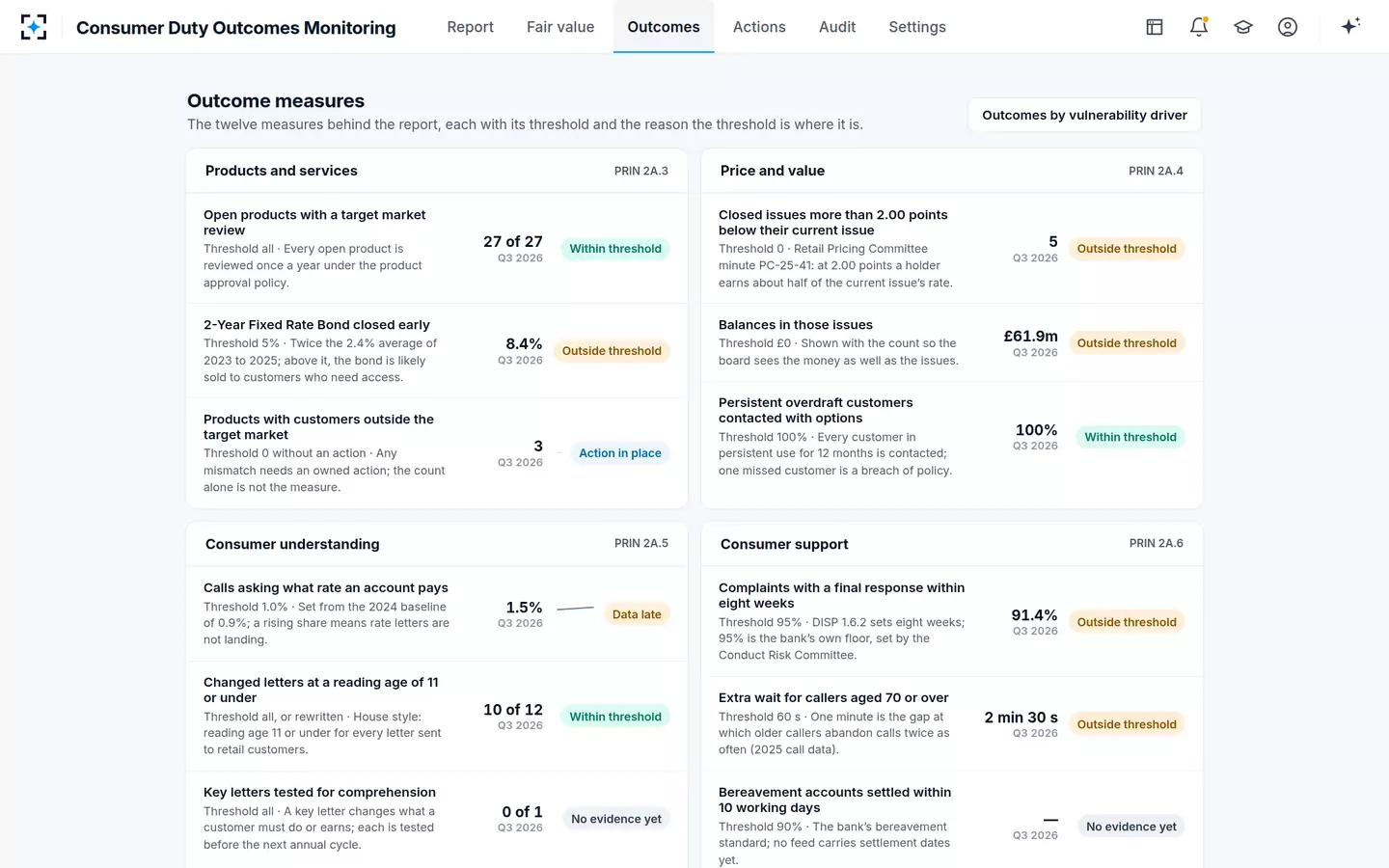Click the '2-Year Fixed Rate Bond closed early' measure
The image size is (1389, 868).
pos(316,325)
